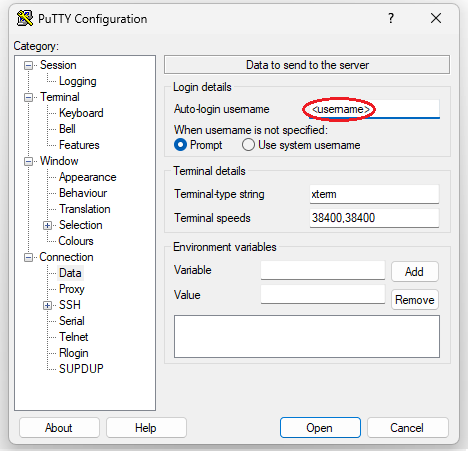Viewport: 468px width, 451px height.
Task: Click the Help button
Action: [x=146, y=428]
